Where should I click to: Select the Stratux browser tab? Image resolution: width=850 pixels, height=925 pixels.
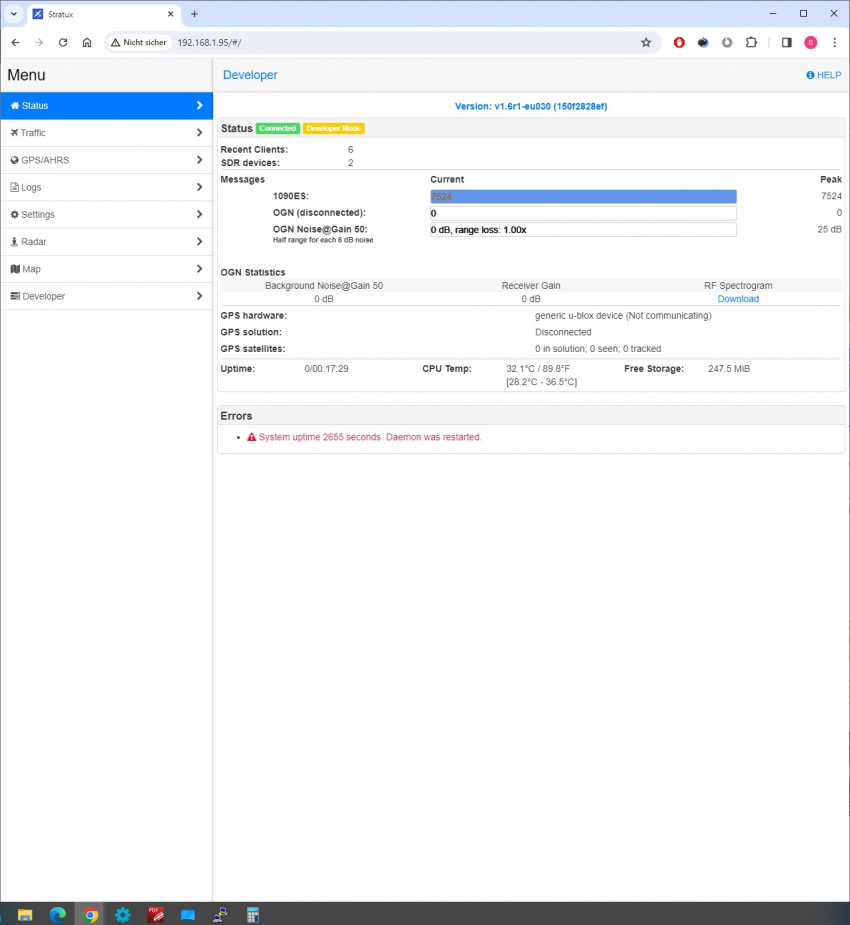(x=103, y=14)
